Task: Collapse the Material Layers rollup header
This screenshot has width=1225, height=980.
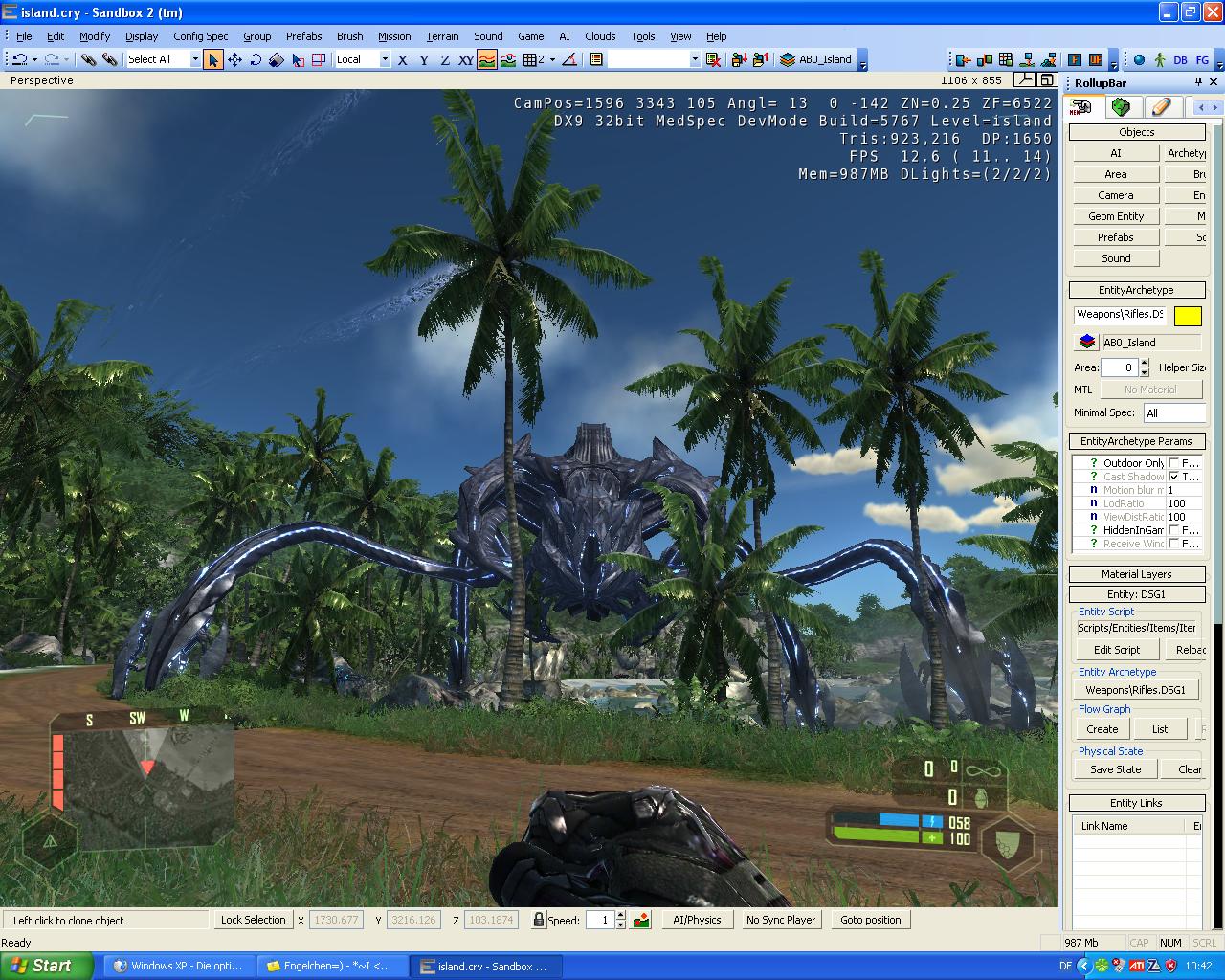Action: coord(1136,574)
